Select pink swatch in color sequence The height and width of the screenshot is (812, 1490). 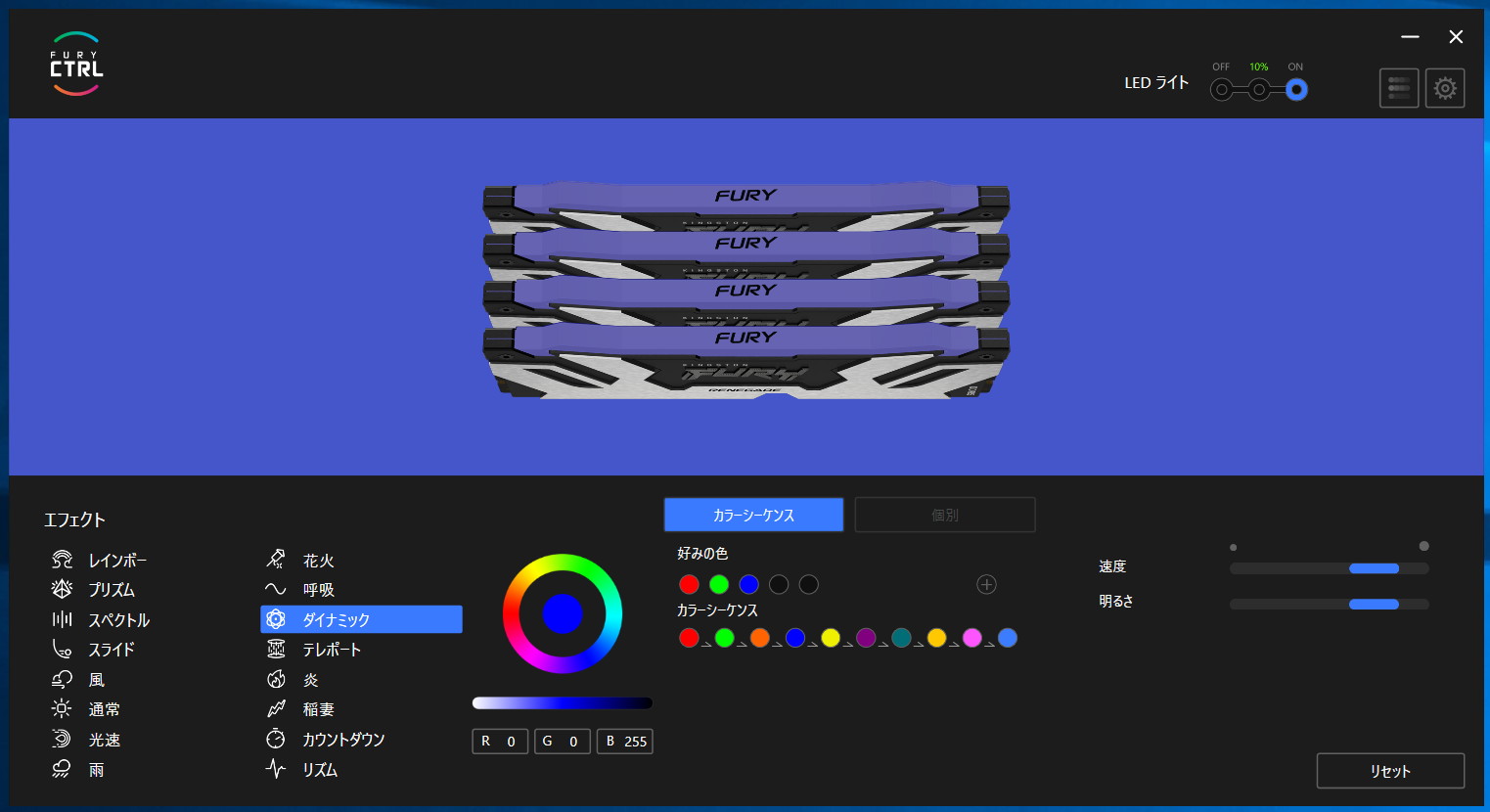pos(971,638)
